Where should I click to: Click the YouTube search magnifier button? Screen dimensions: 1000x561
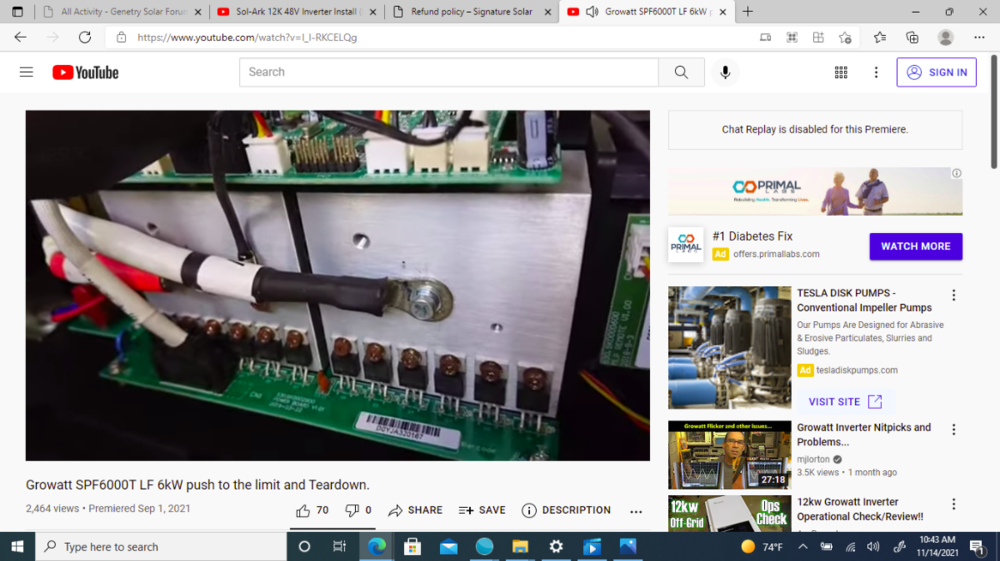681,72
